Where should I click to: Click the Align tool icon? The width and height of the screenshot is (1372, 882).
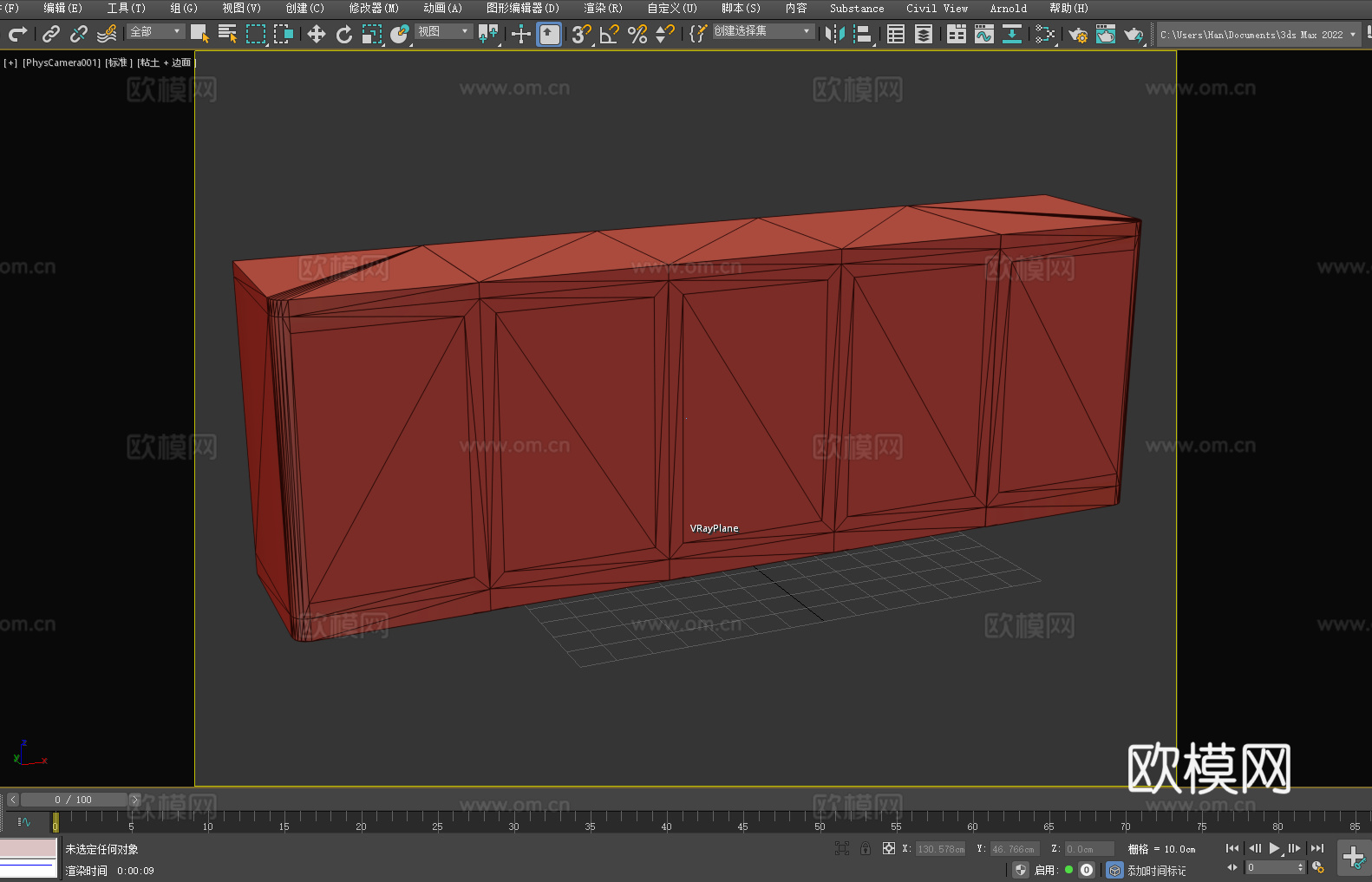863,34
